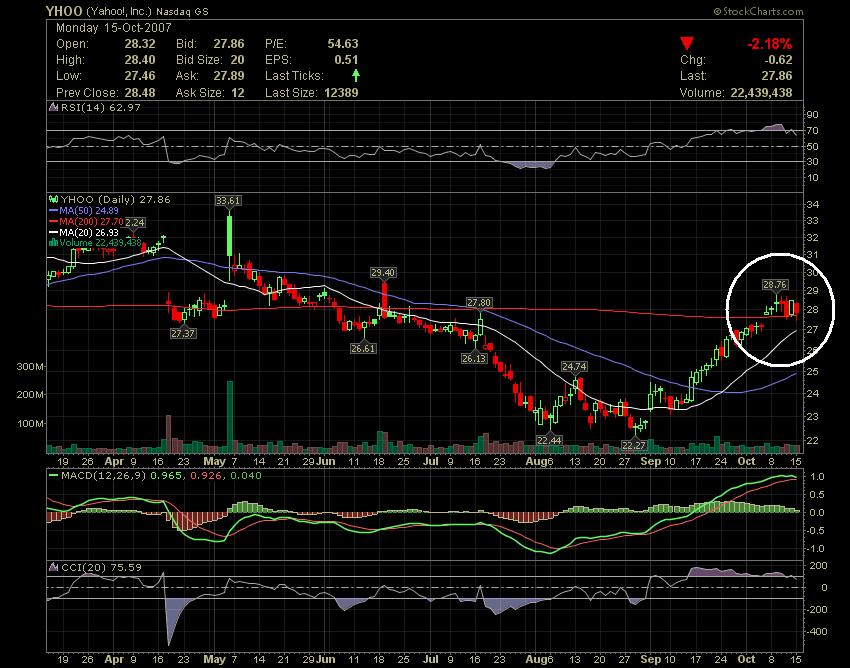Click the CCI(20) 75.59 indicator label

pyautogui.click(x=101, y=567)
